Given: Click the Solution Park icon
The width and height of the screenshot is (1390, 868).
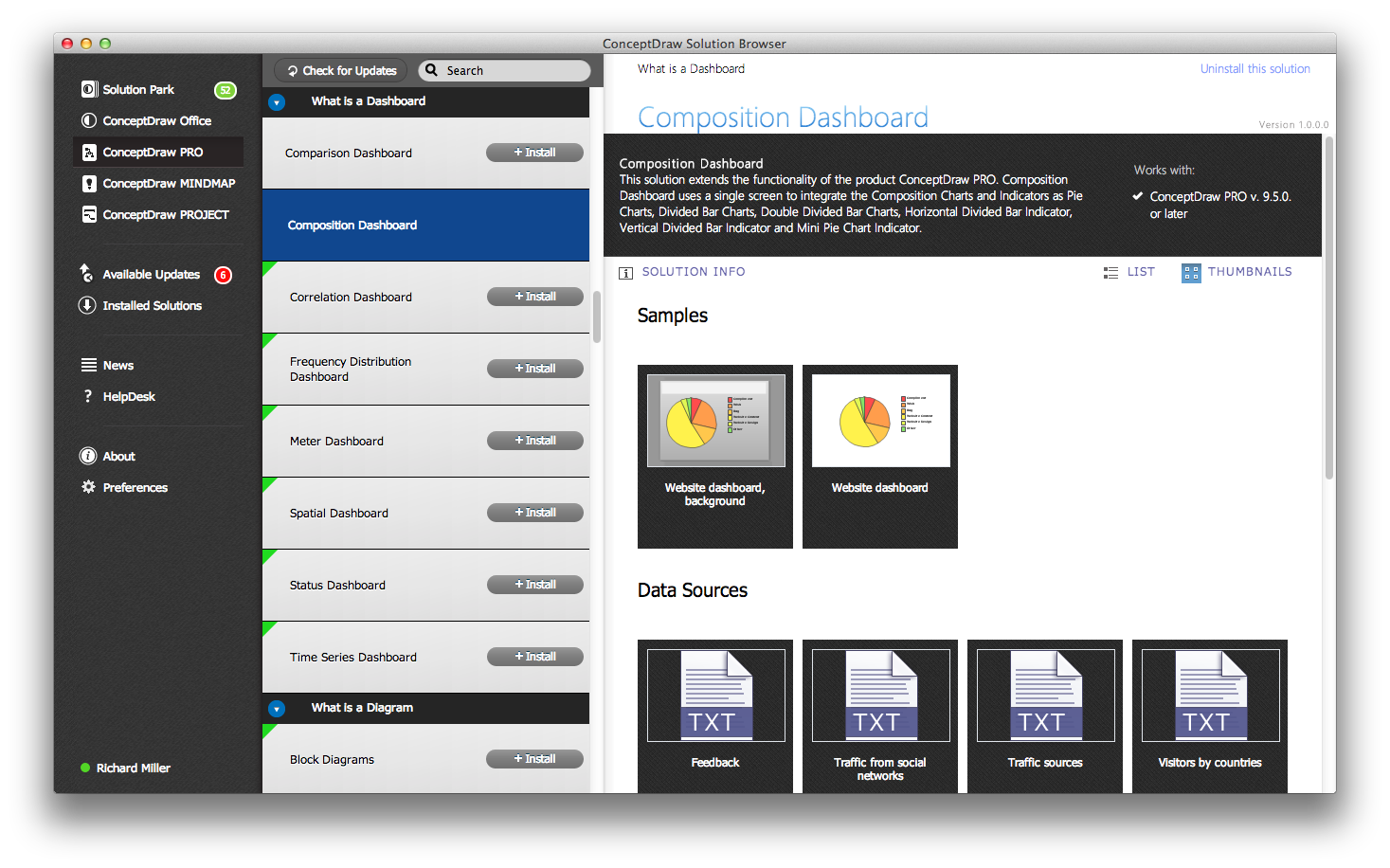Looking at the screenshot, I should (88, 89).
